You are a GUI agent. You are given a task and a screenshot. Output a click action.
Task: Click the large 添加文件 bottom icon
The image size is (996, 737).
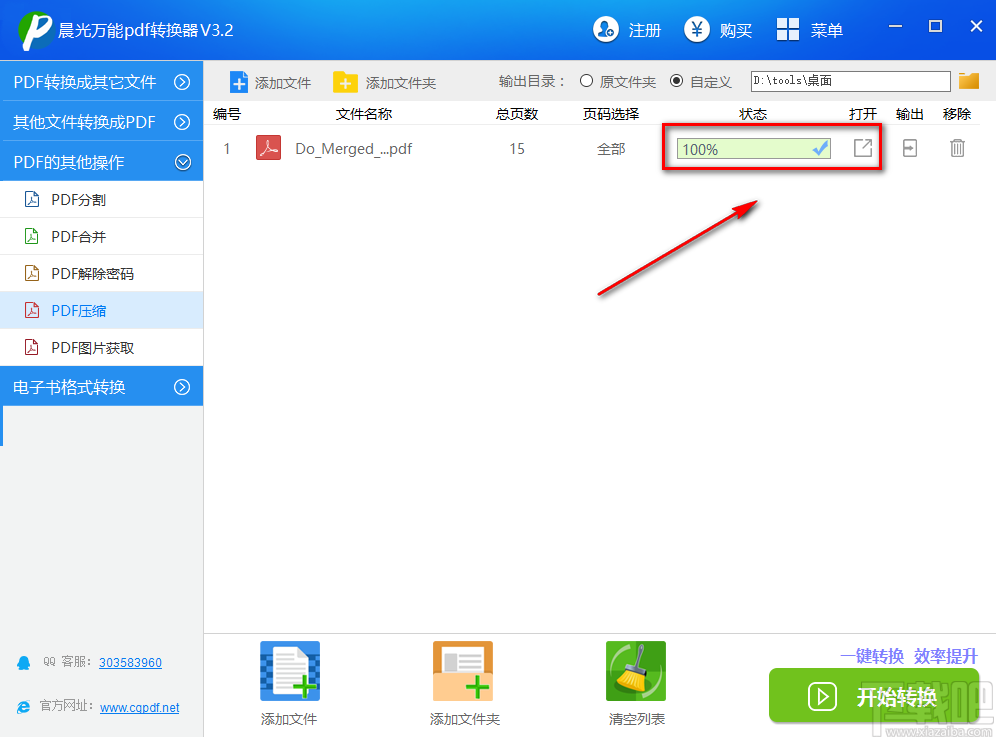290,671
